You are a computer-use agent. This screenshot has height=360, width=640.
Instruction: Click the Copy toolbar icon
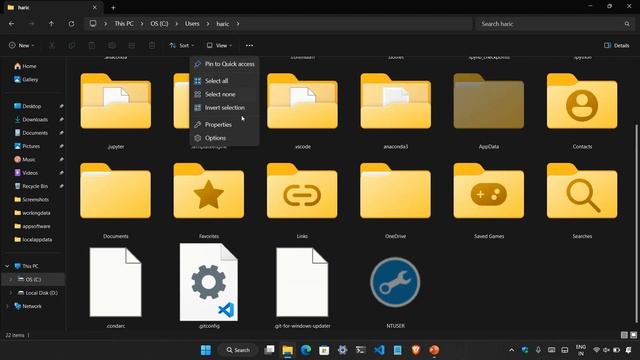(72, 45)
